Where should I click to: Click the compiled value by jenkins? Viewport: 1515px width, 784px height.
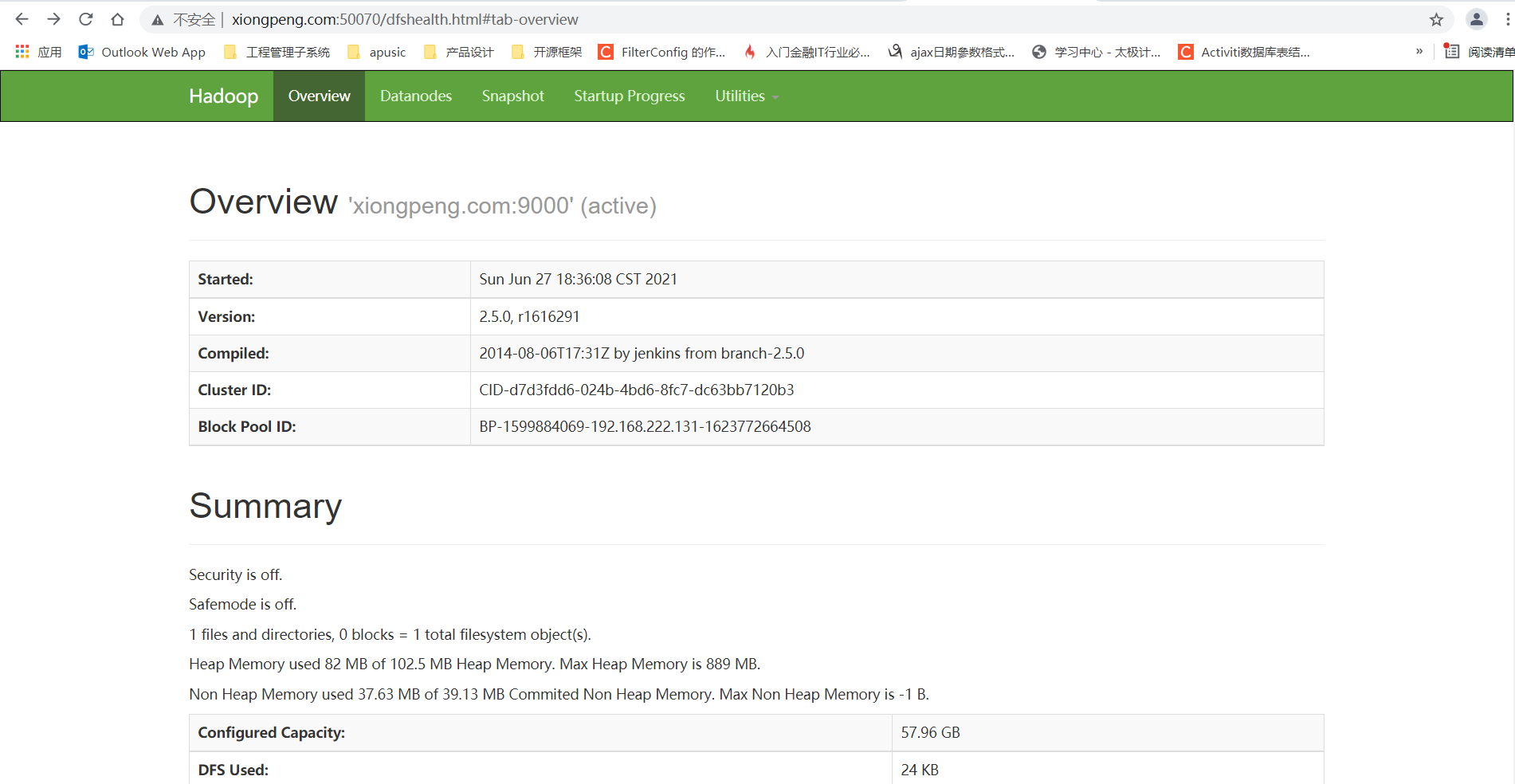pos(642,353)
